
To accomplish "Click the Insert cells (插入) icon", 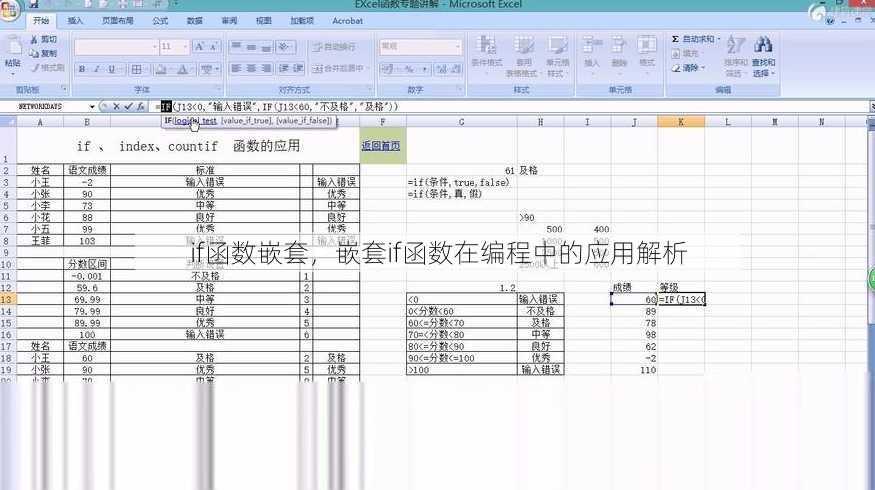I will click(592, 46).
